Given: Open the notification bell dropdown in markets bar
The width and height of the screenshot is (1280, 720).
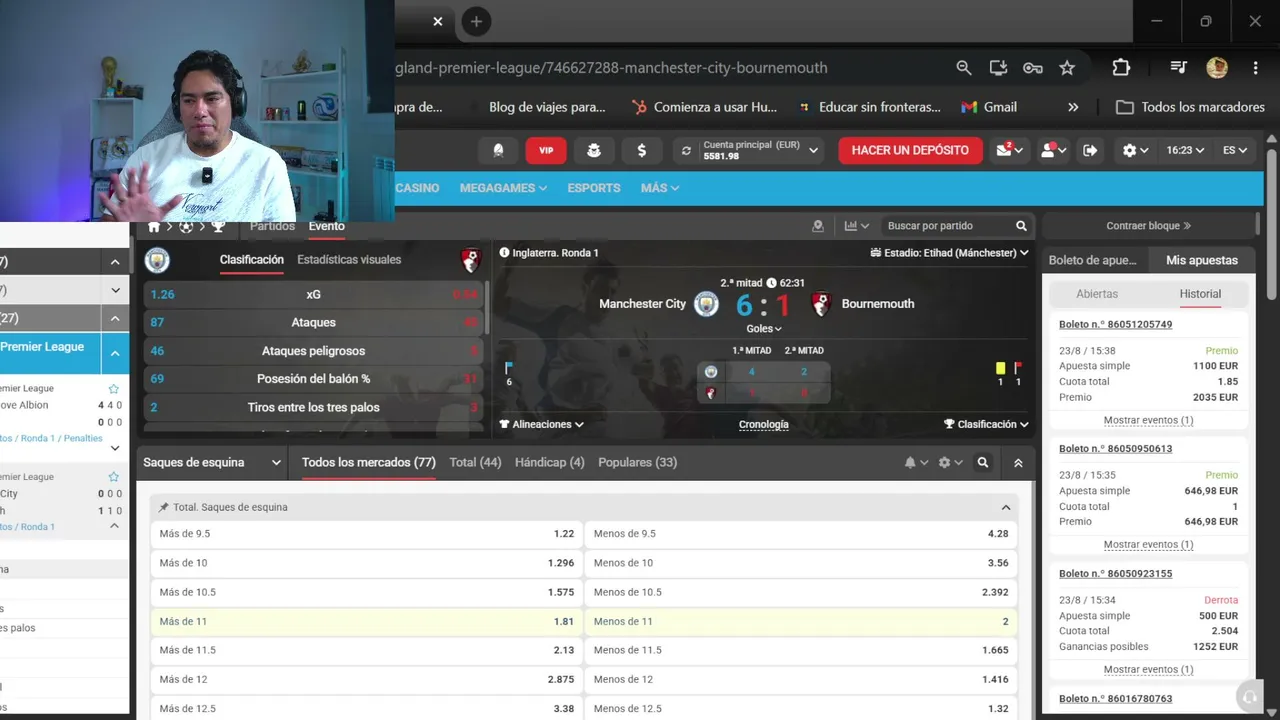Looking at the screenshot, I should 916,463.
